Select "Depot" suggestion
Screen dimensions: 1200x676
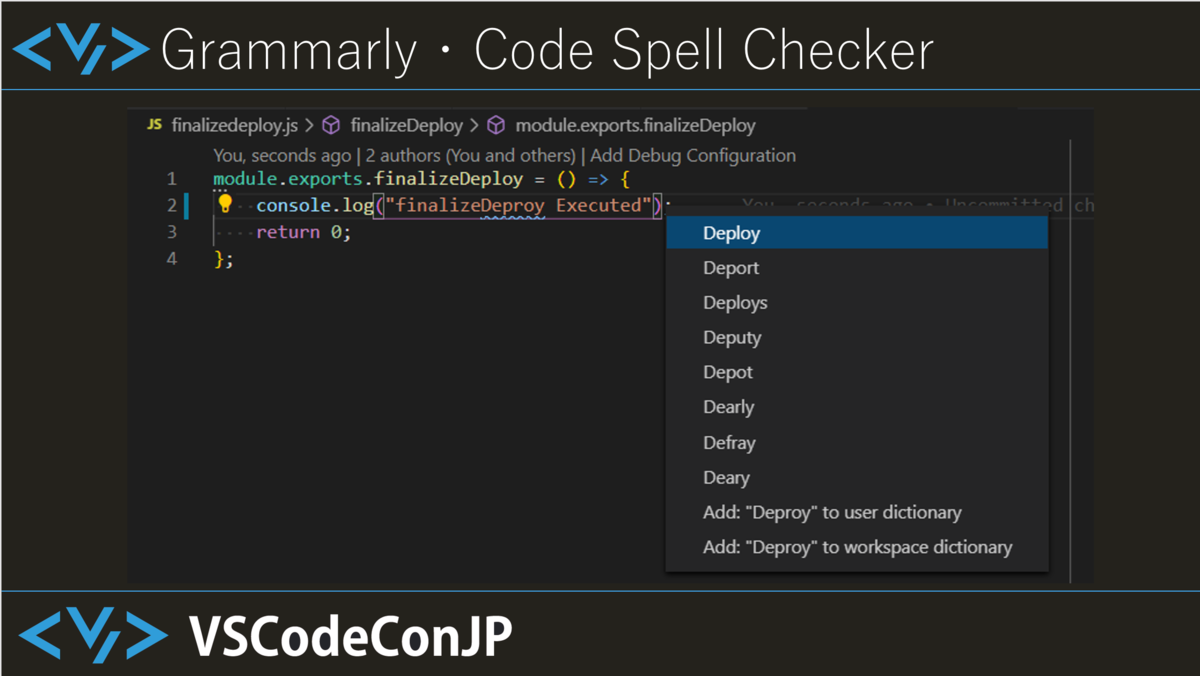(x=857, y=373)
